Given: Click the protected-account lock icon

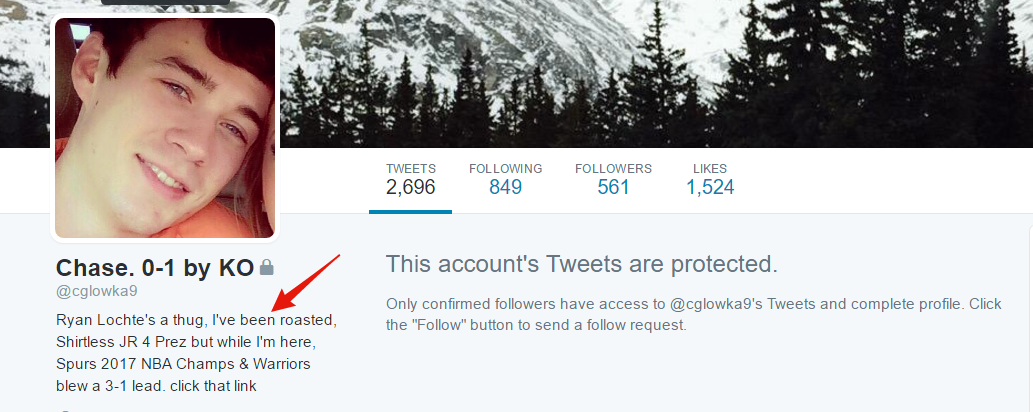Looking at the screenshot, I should click(x=266, y=268).
